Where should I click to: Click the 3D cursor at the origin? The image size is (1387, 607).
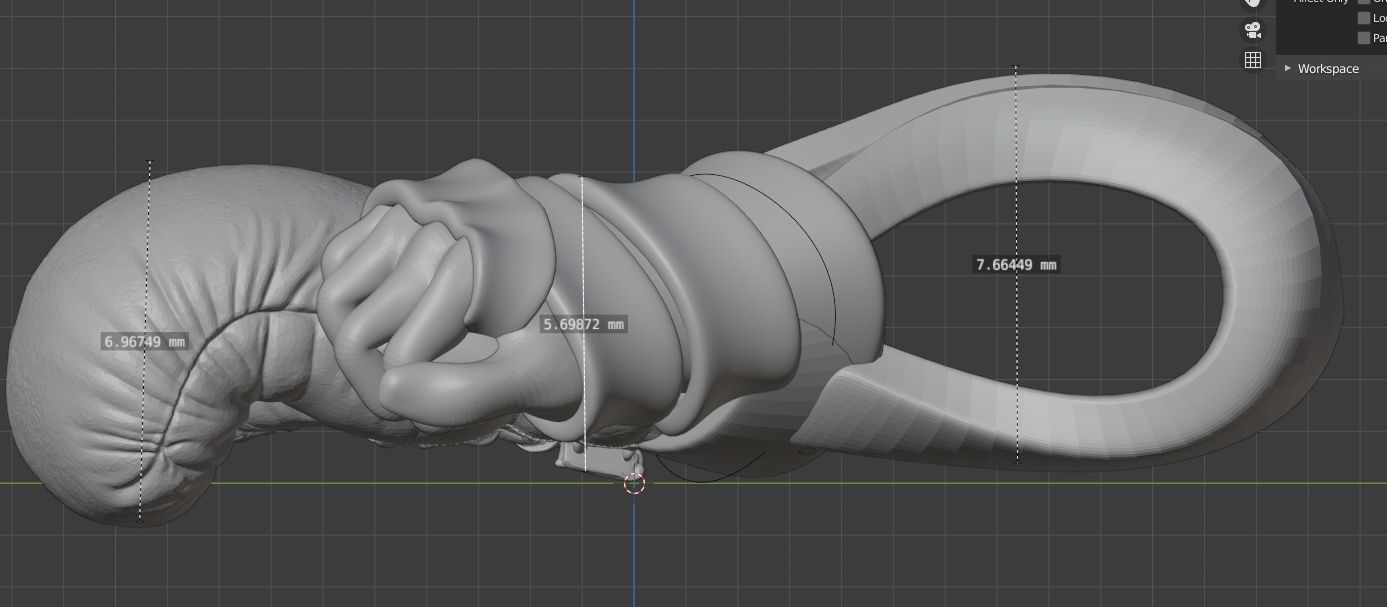pyautogui.click(x=634, y=484)
